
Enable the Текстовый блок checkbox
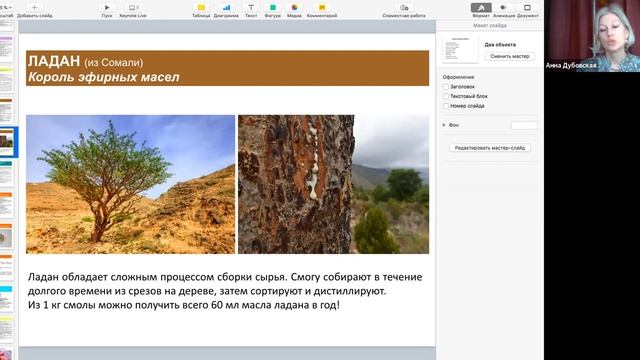pyautogui.click(x=446, y=96)
